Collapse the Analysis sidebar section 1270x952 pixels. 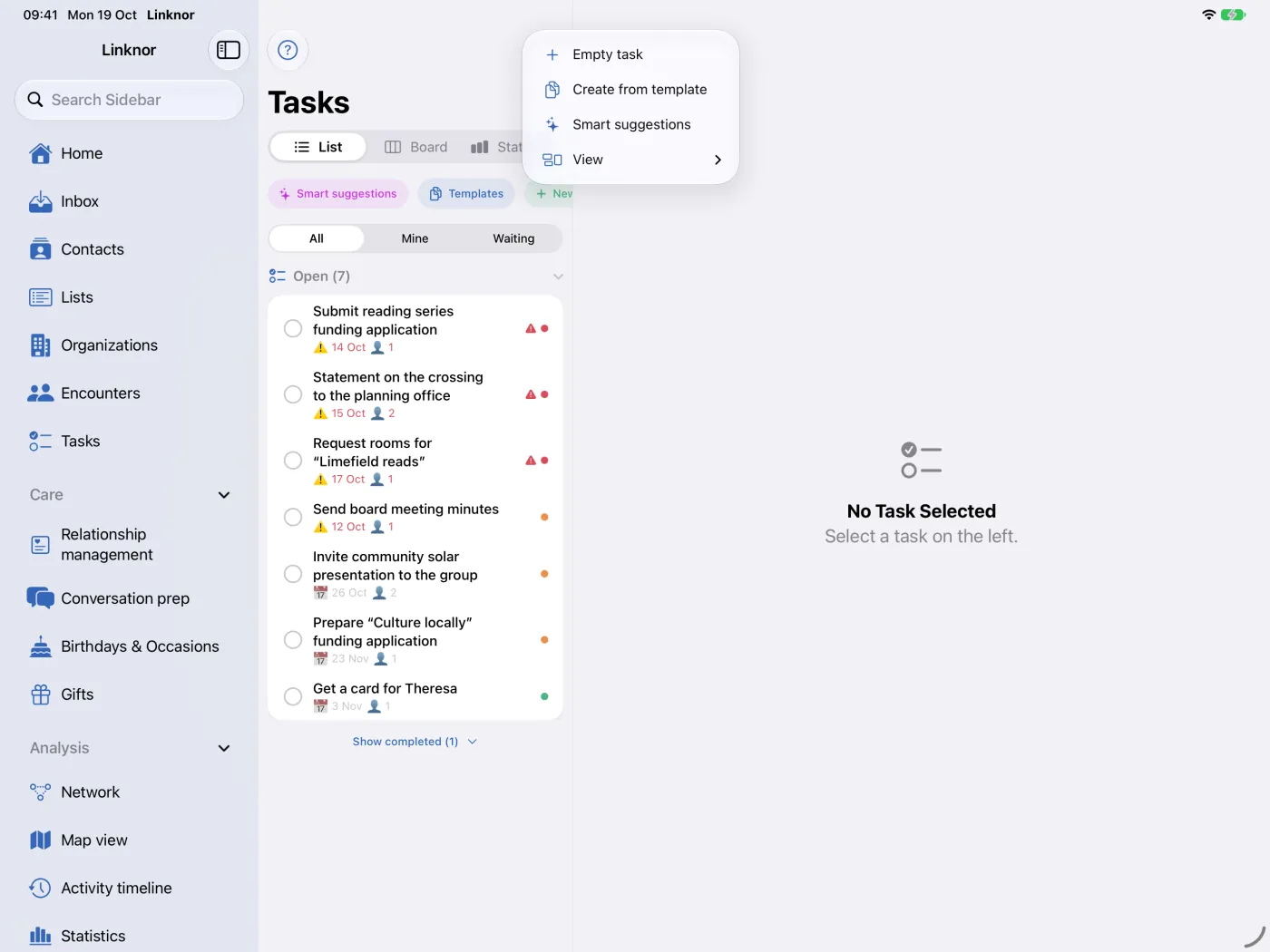click(x=224, y=748)
